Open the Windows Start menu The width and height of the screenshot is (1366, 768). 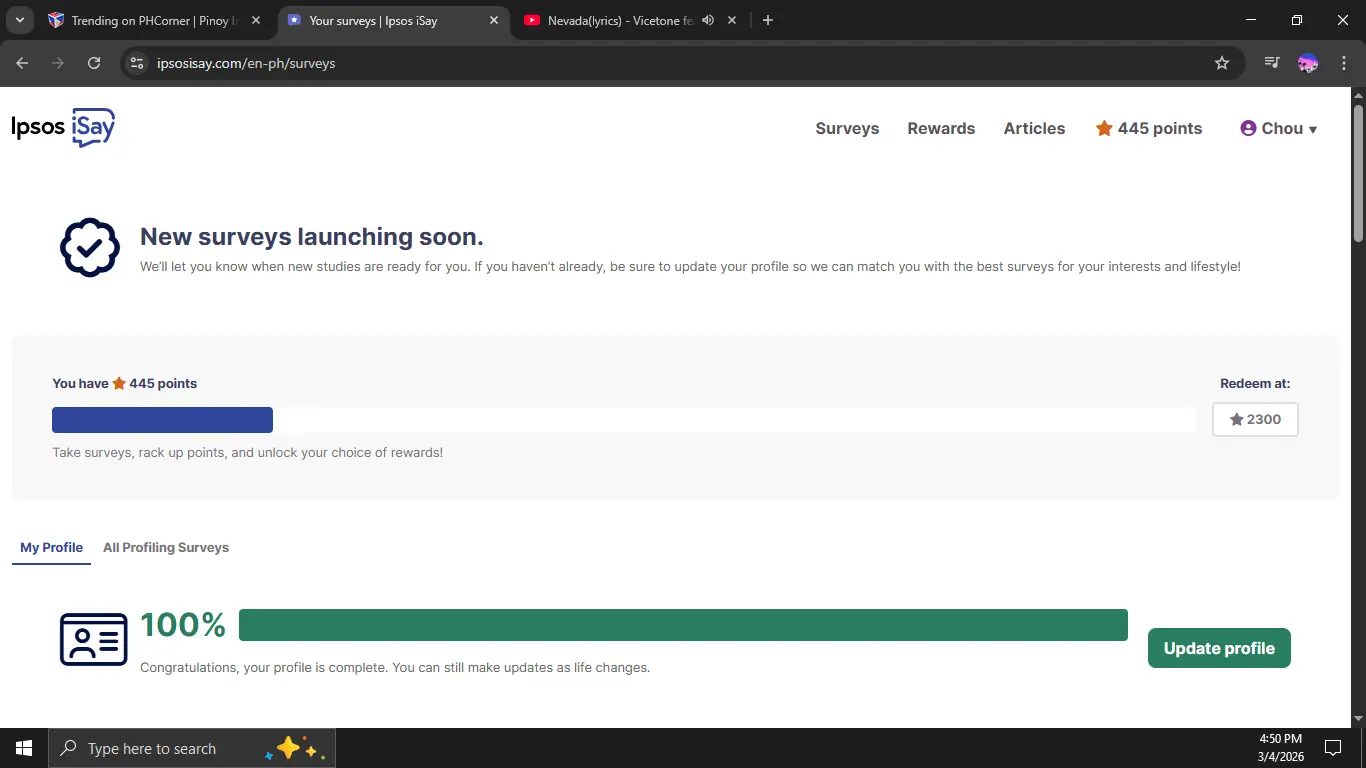pyautogui.click(x=24, y=748)
